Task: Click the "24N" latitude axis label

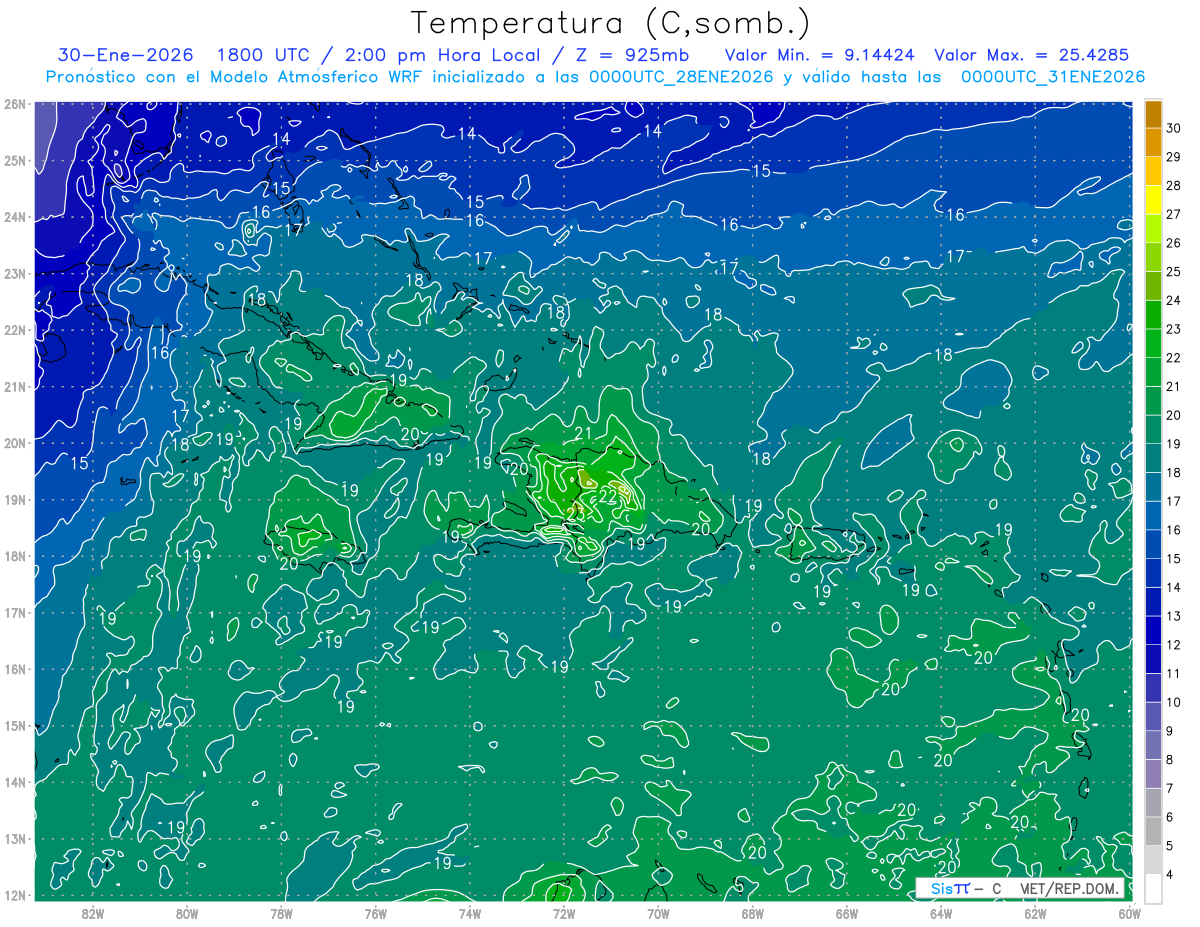Action: (x=14, y=217)
